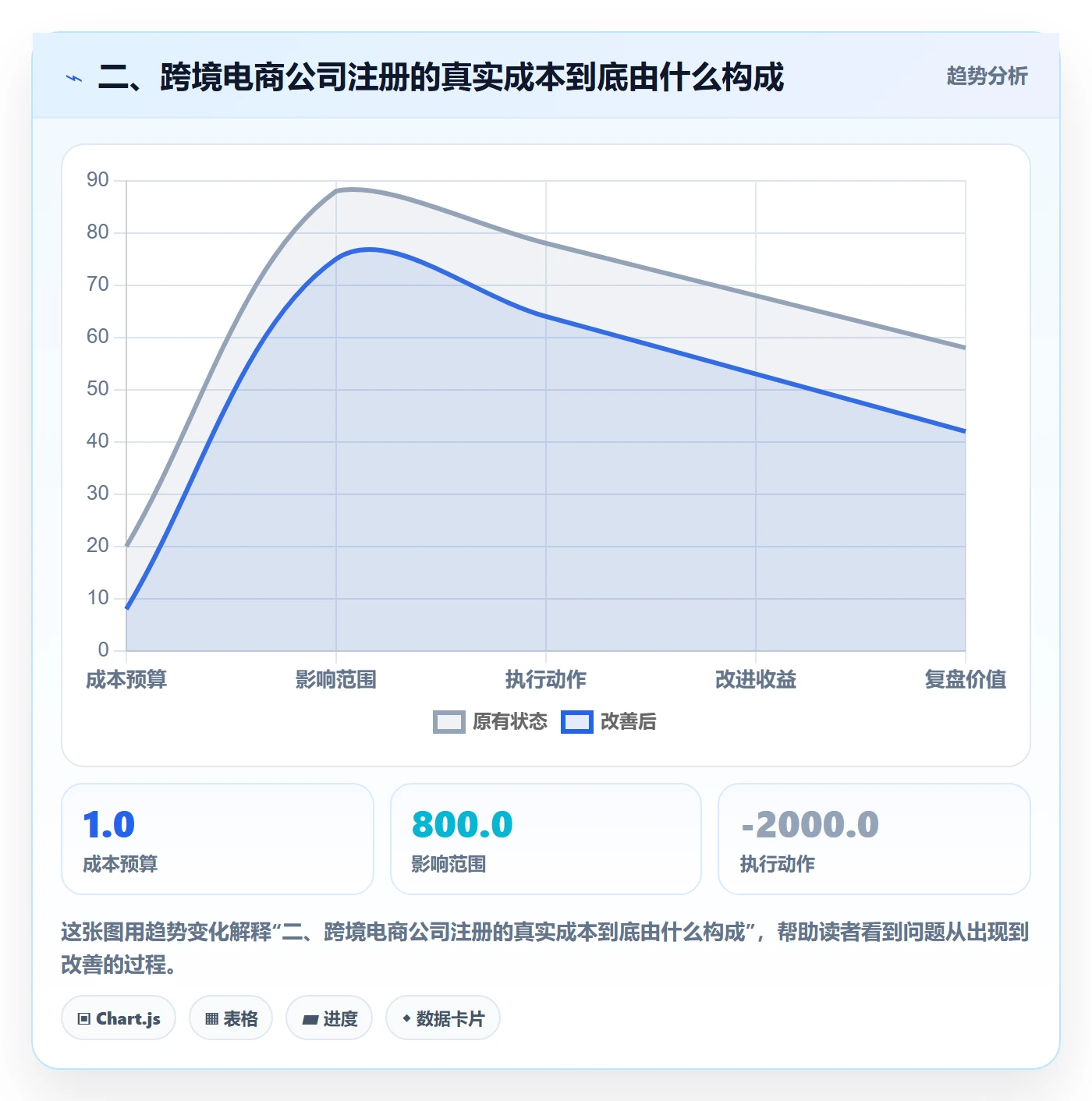Click the -2000.0 value in the third stat card
1092x1101 pixels.
tap(810, 825)
